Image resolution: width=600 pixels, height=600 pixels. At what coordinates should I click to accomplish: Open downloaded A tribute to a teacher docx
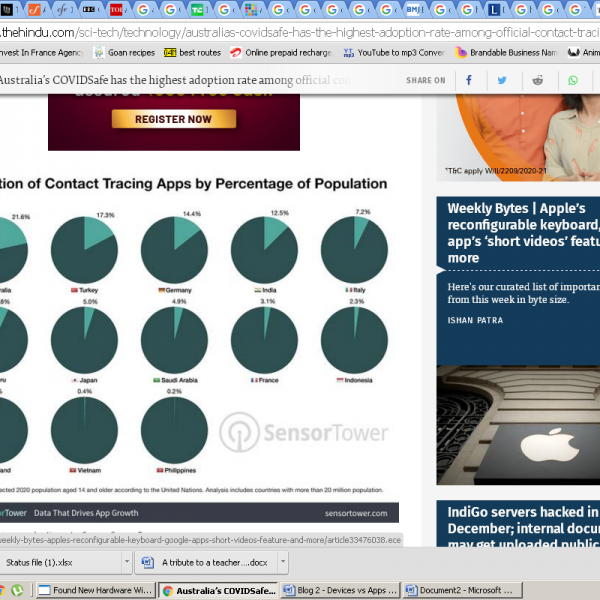tap(207, 562)
